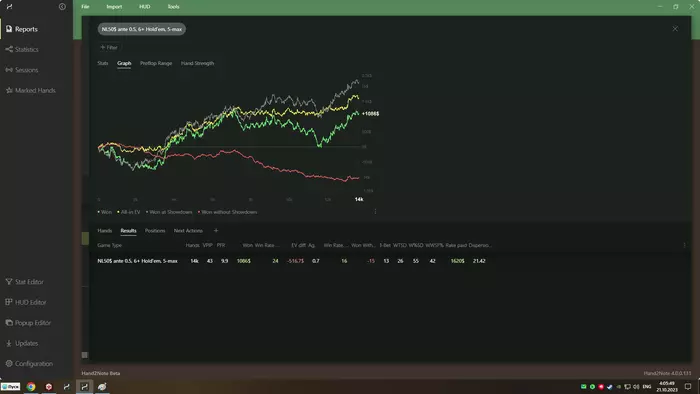Click the 1620$ rake paid cell
Image resolution: width=700 pixels, height=394 pixels.
(458, 261)
